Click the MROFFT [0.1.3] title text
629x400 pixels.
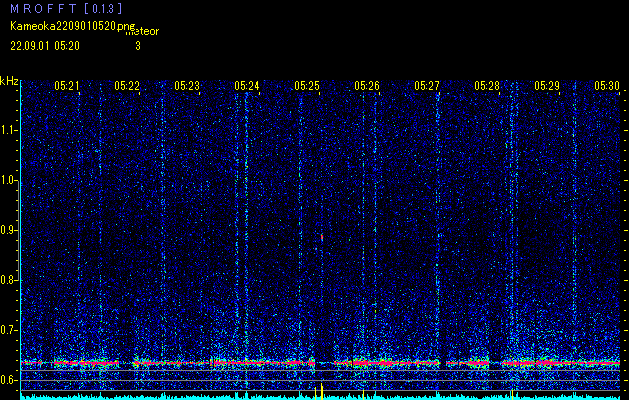66,9
